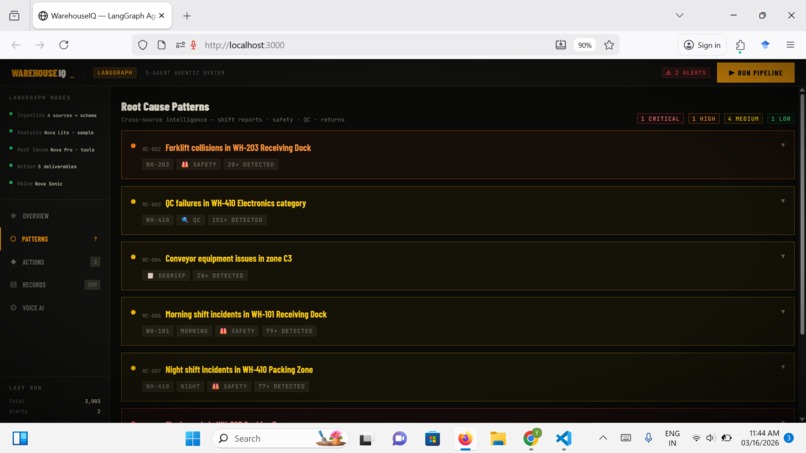
Task: Open the 2 Alerts indicator
Action: click(x=686, y=73)
